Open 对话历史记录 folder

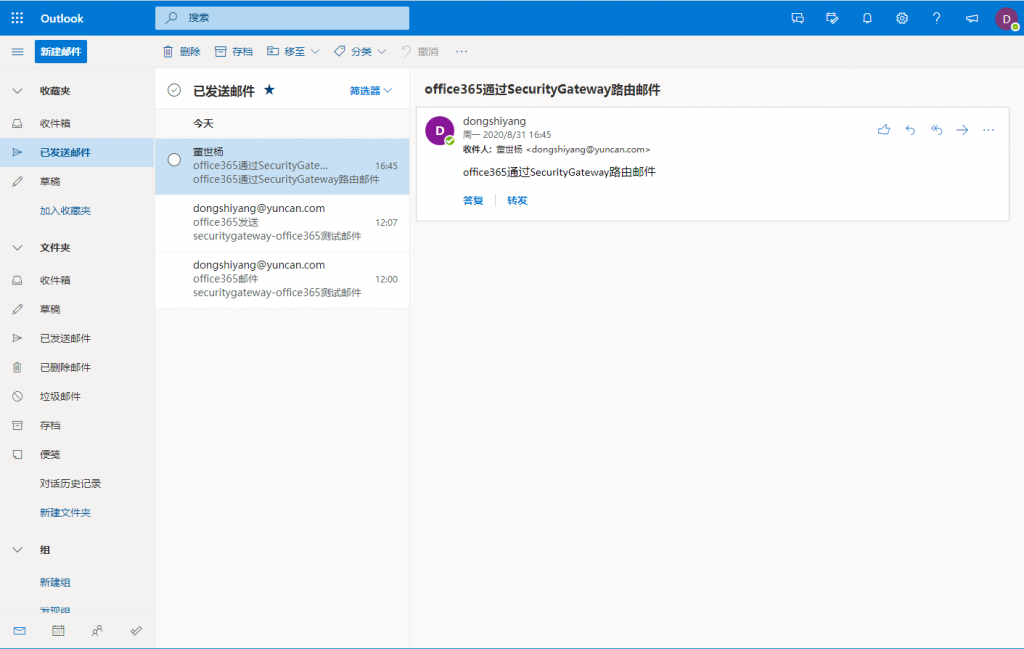tap(77, 483)
